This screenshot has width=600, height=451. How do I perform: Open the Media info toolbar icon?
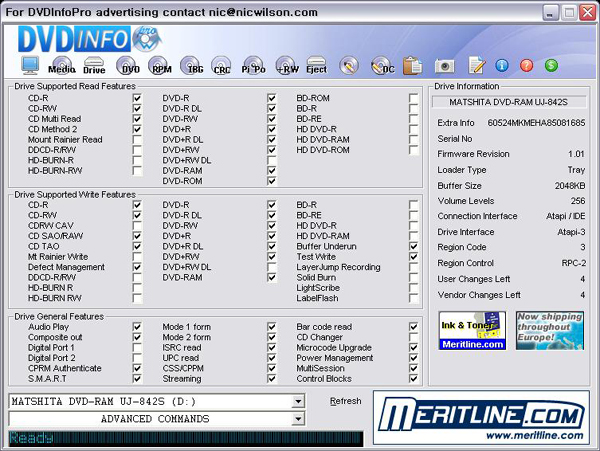(62, 65)
